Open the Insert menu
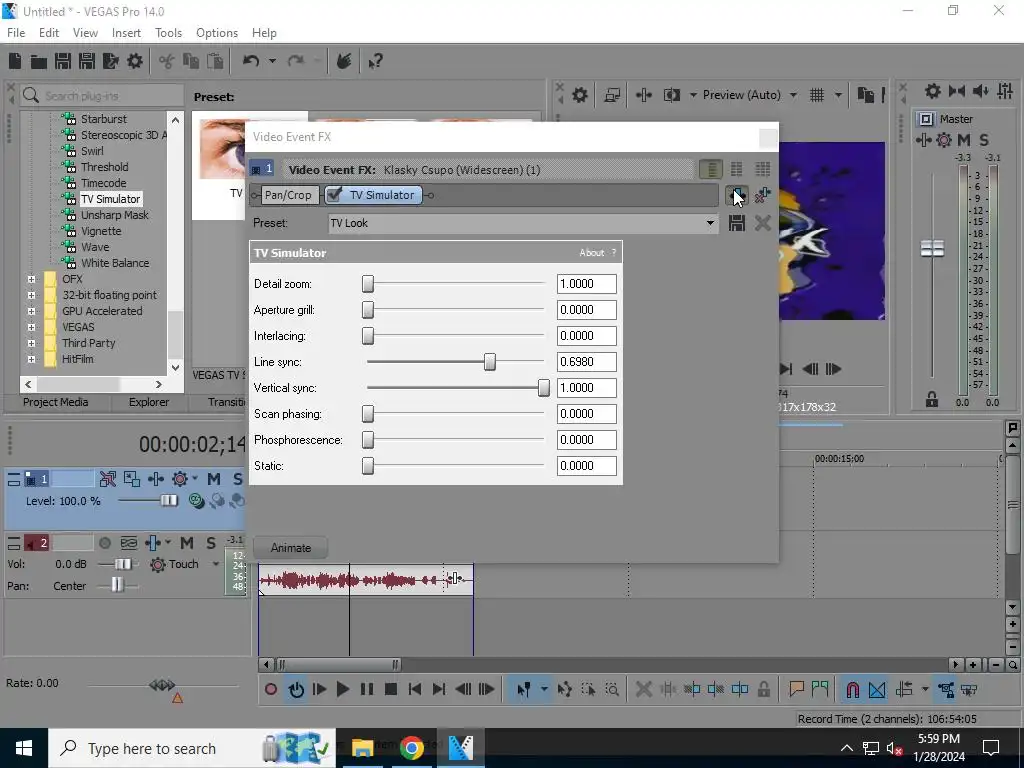1024x768 pixels. tap(126, 33)
